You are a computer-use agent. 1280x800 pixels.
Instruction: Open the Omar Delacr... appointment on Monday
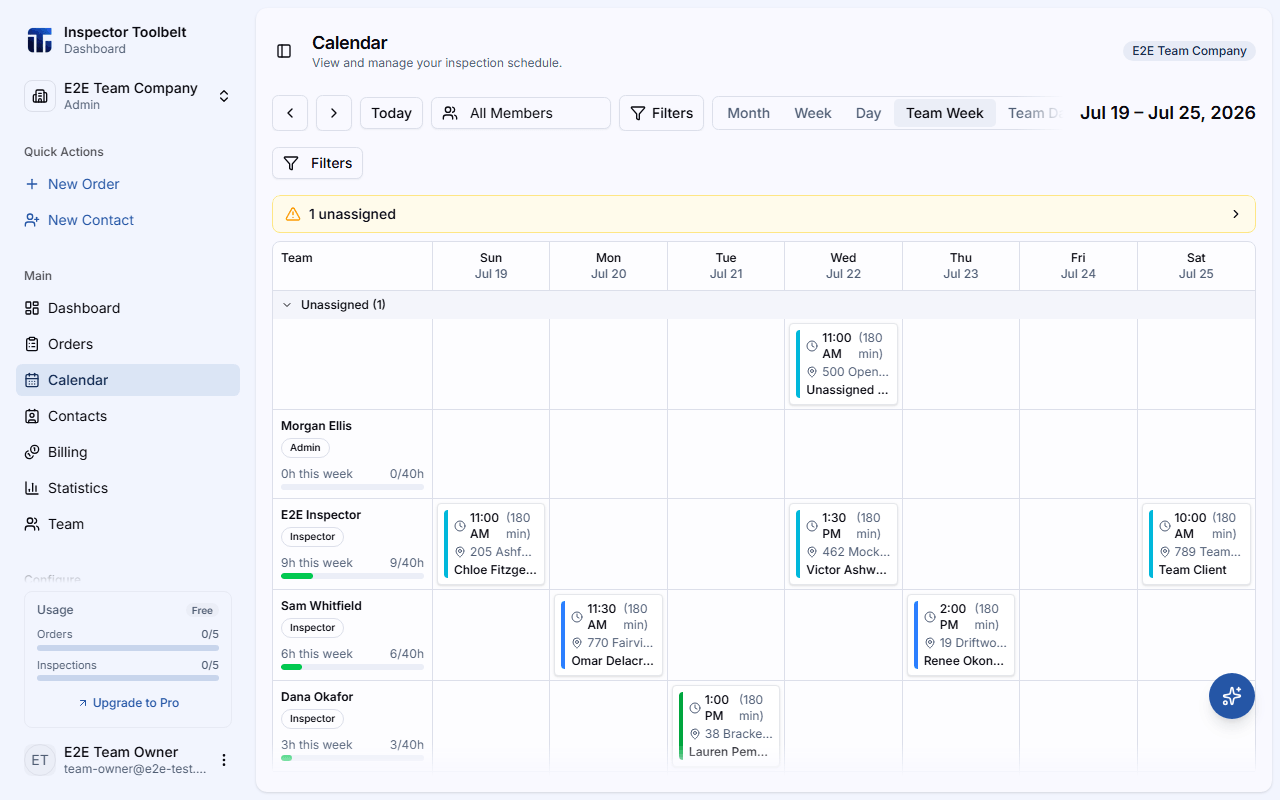(608, 635)
